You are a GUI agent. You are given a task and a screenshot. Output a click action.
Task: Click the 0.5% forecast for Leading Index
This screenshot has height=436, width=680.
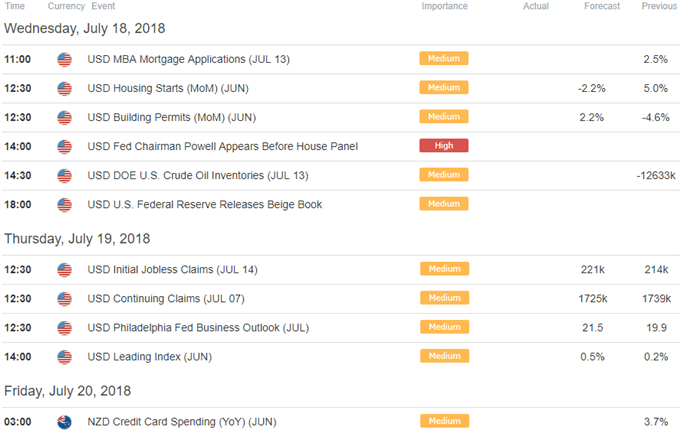click(592, 357)
